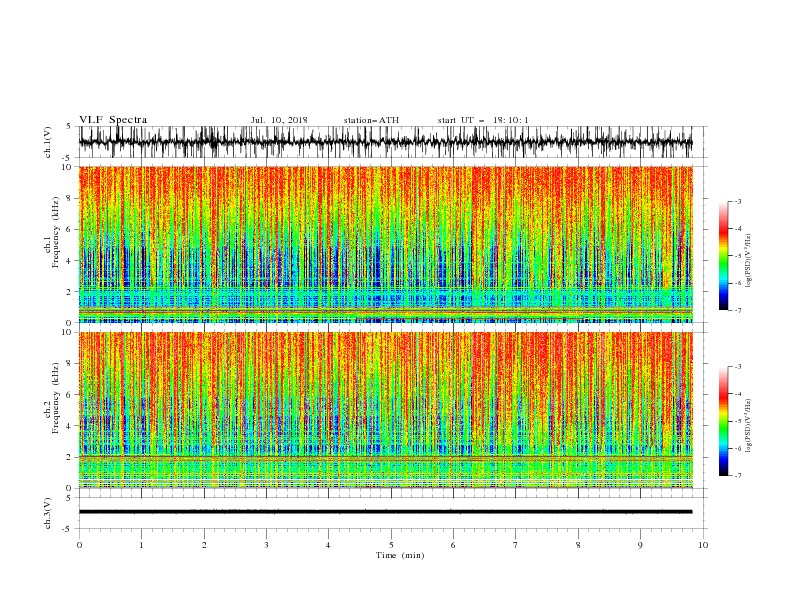Click the time axis tick label "7"
Image resolution: width=792 pixels, height=612 pixels.
tap(516, 545)
